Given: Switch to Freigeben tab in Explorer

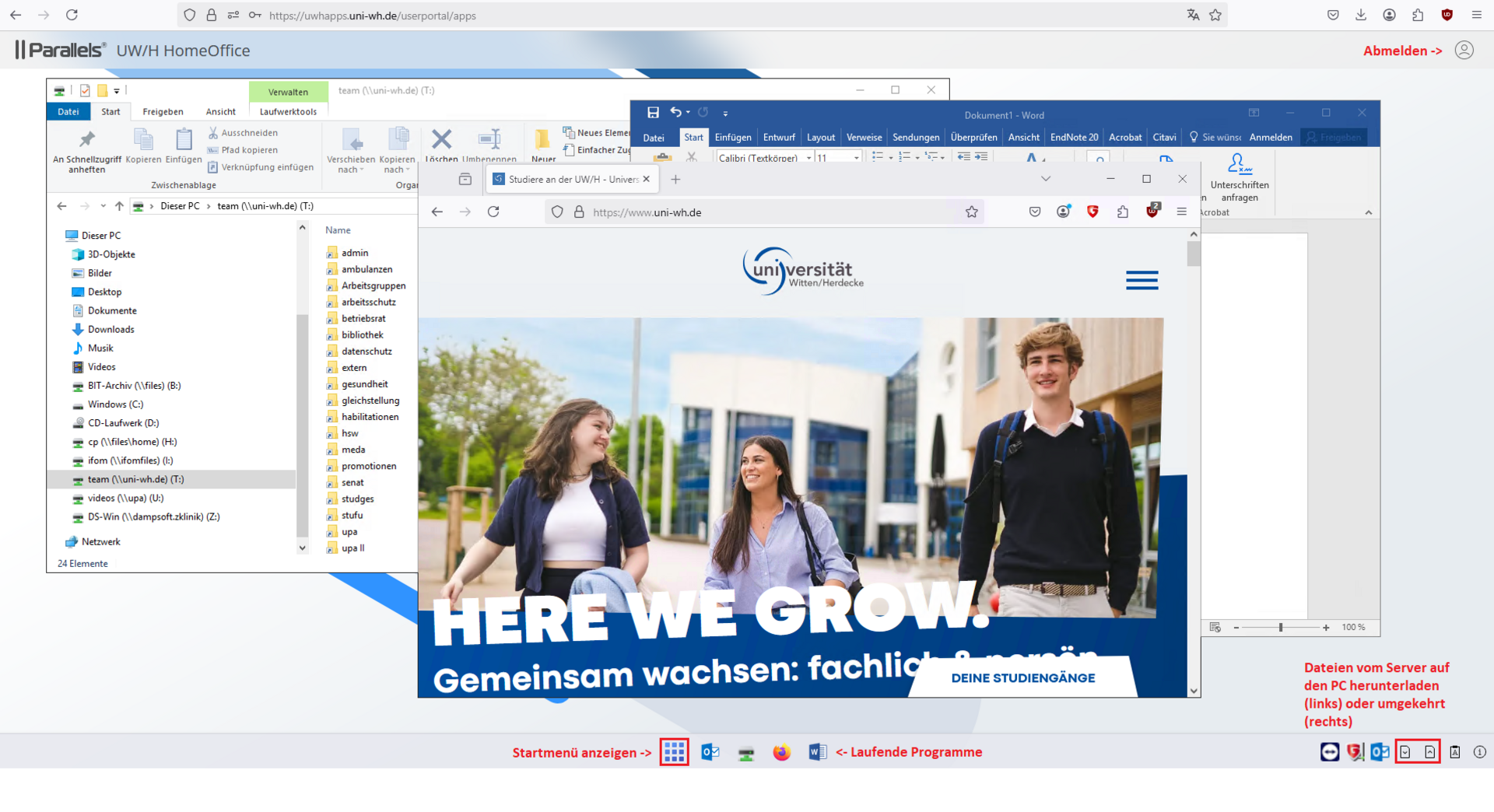Looking at the screenshot, I should click(x=163, y=112).
